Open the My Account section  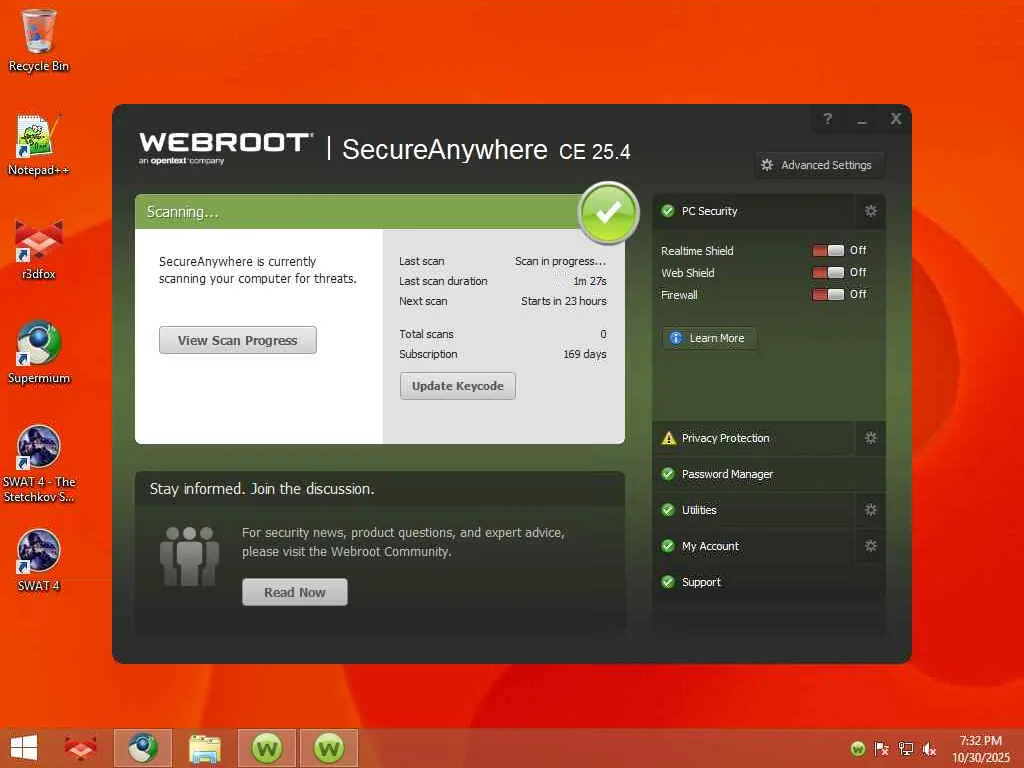tap(754, 546)
